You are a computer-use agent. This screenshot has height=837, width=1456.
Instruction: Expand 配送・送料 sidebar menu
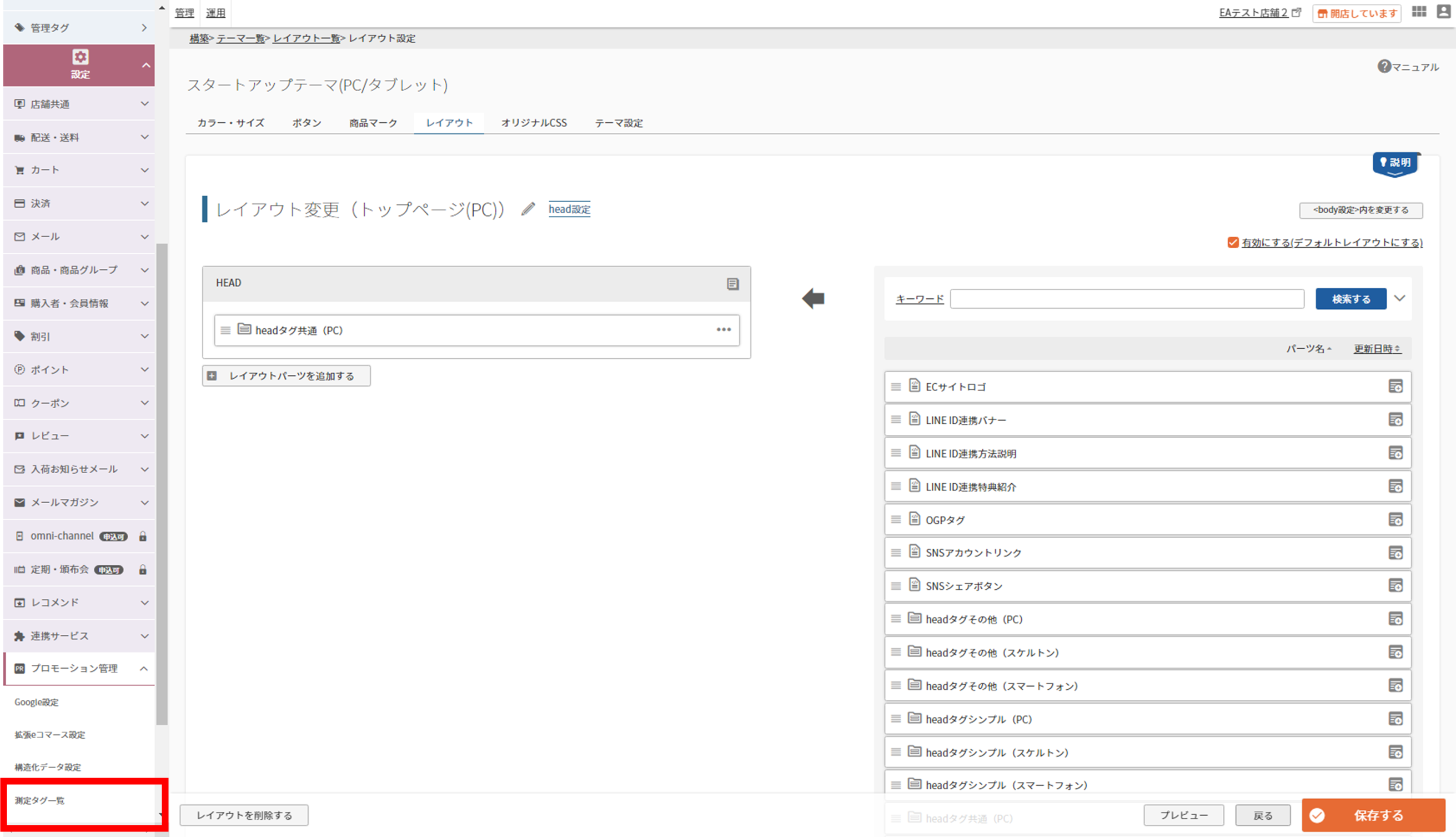point(79,137)
